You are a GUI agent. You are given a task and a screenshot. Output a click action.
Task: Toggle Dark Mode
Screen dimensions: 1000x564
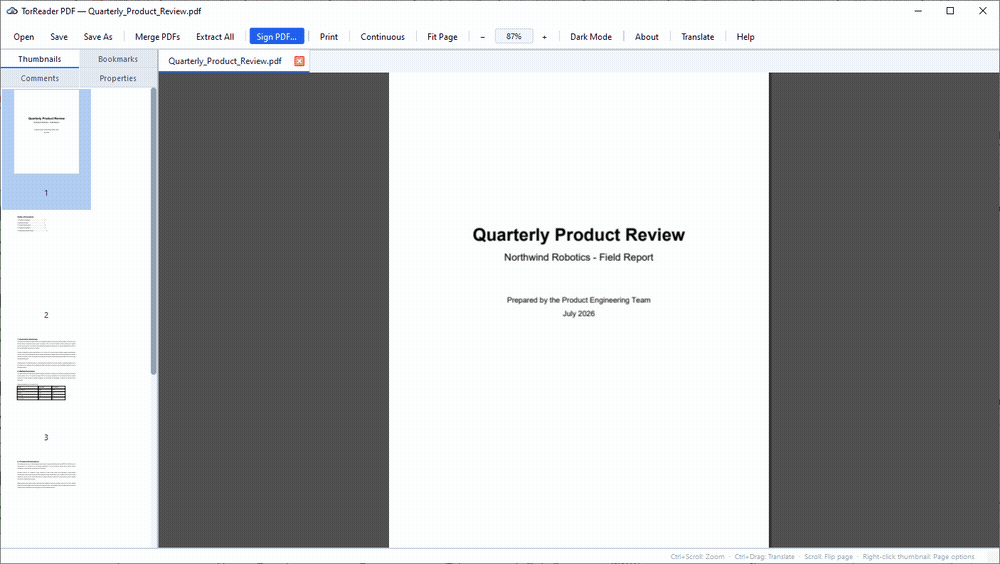click(591, 37)
